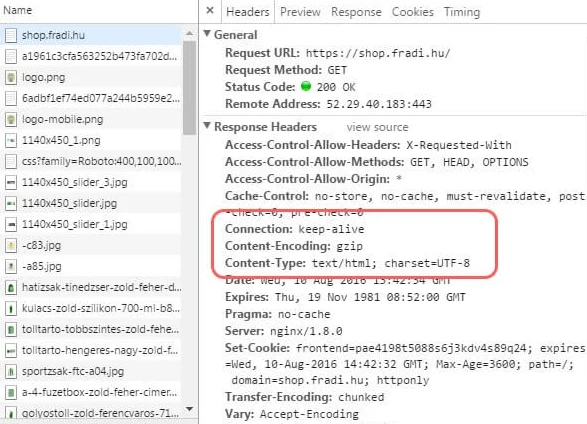Click the icon beside kulacs-zold-szilikon-700-ml
The height and width of the screenshot is (424, 587).
11,308
